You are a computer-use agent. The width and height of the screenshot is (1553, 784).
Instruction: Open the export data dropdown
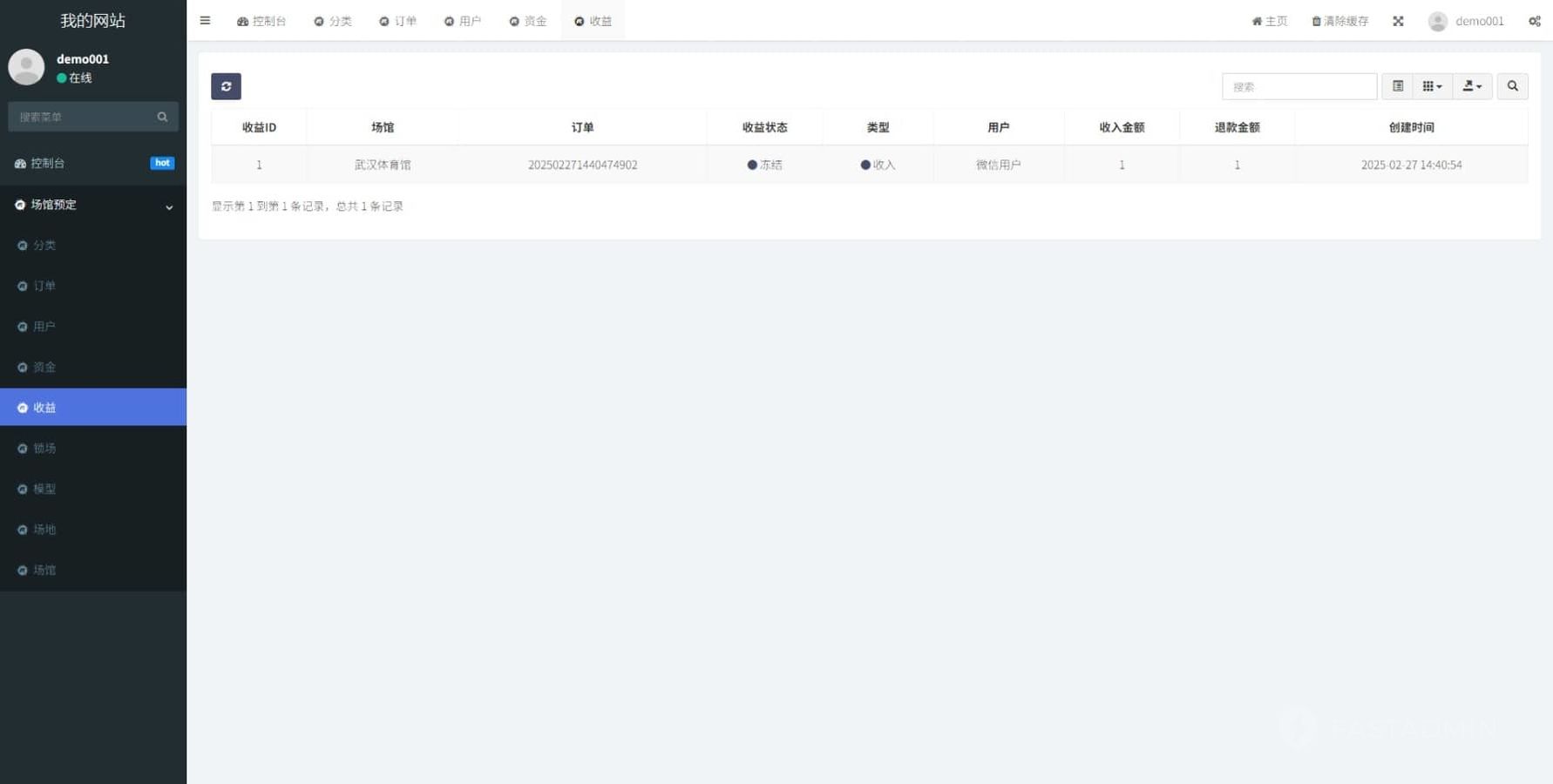pos(1472,86)
